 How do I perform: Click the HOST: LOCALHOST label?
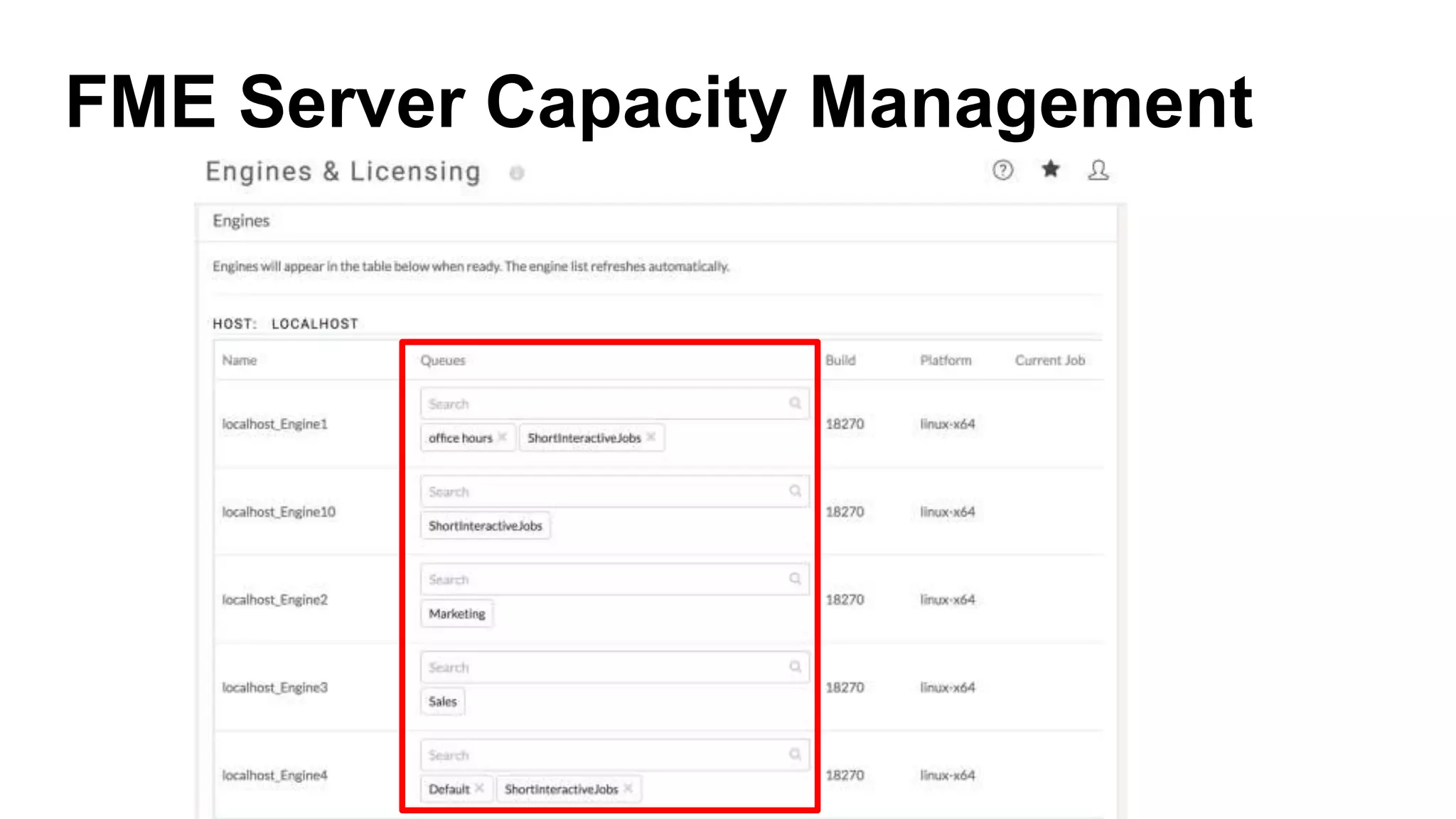click(285, 323)
